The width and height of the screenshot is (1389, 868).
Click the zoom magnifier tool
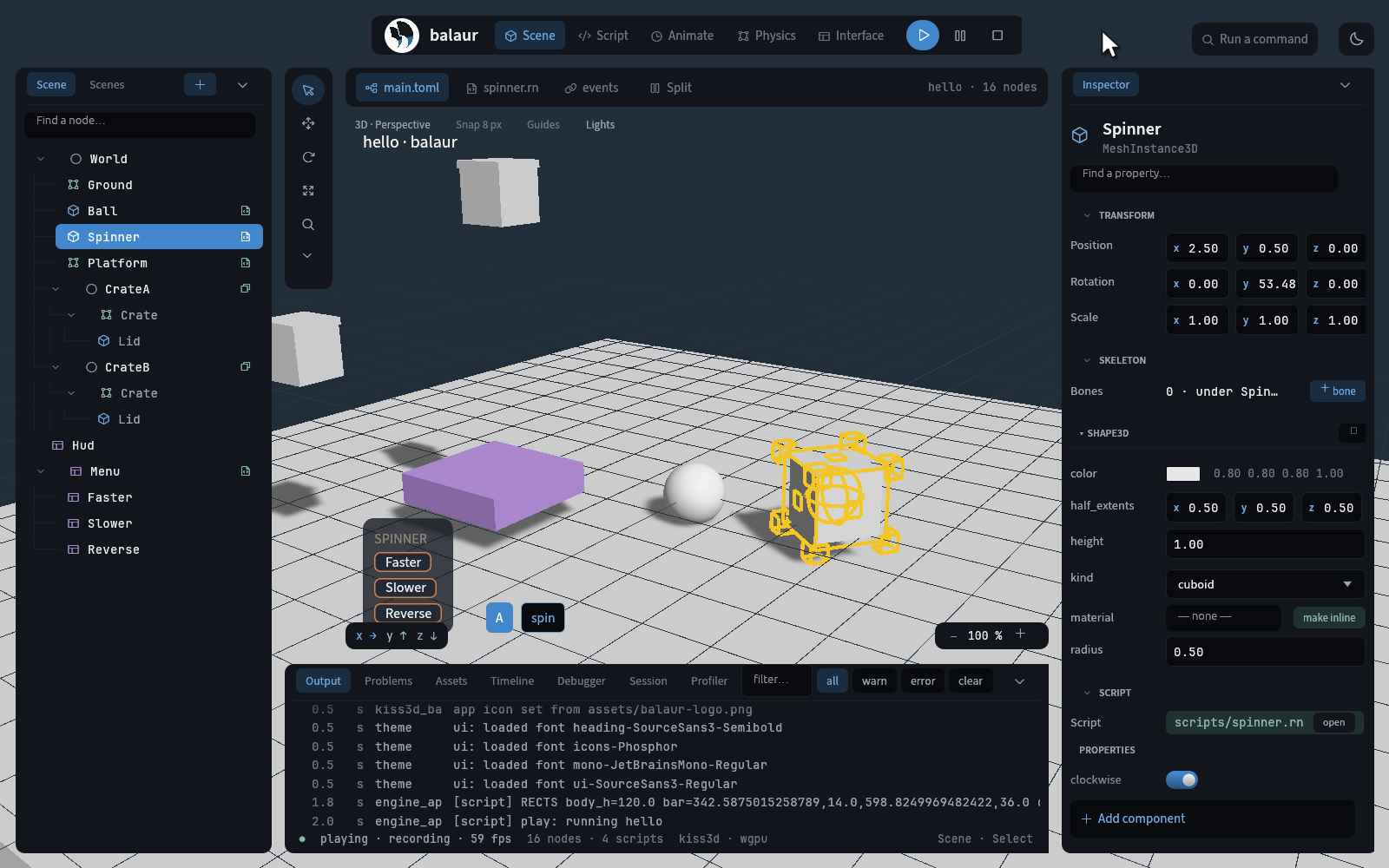tap(308, 225)
